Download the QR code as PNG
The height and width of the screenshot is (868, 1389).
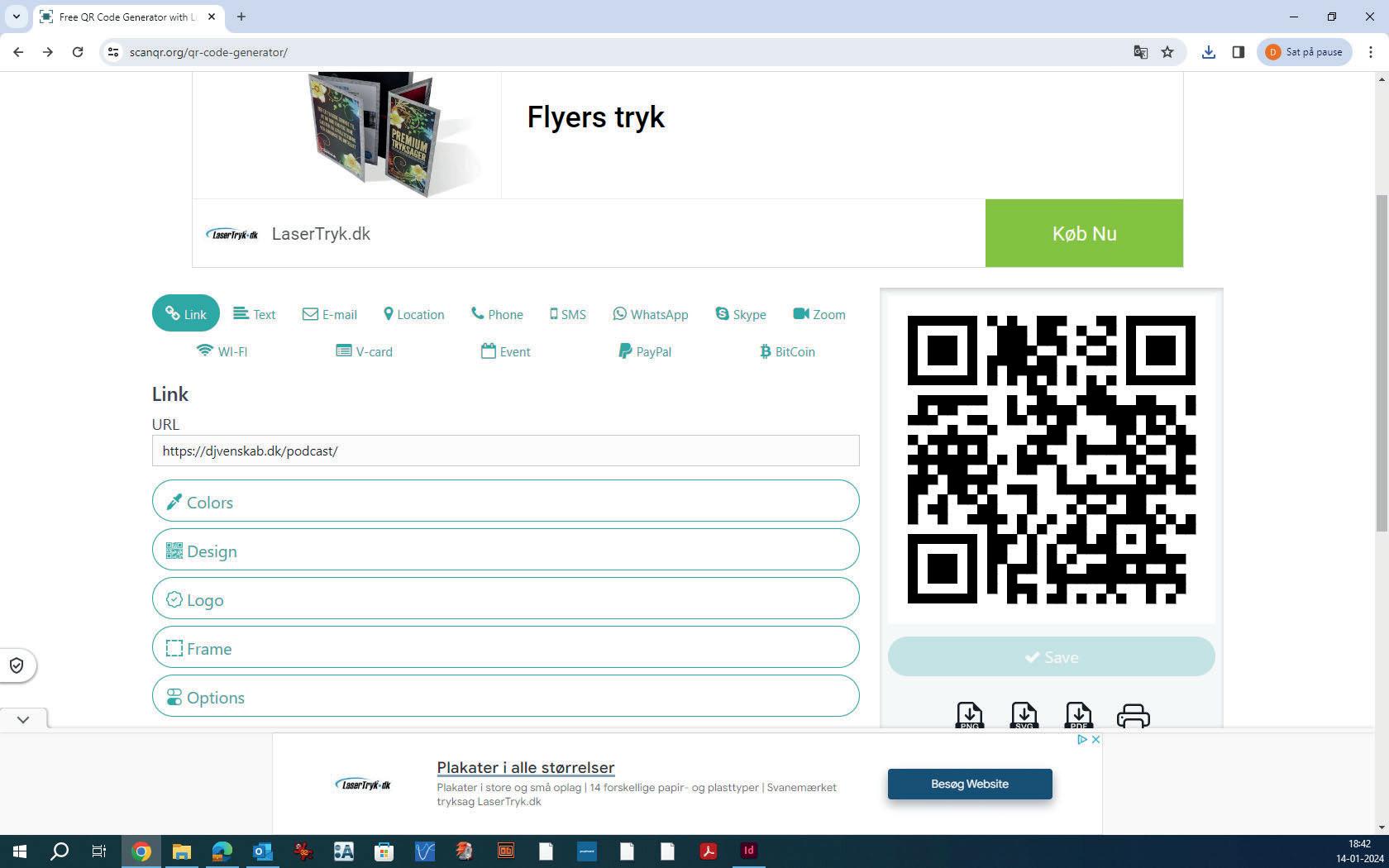[969, 715]
